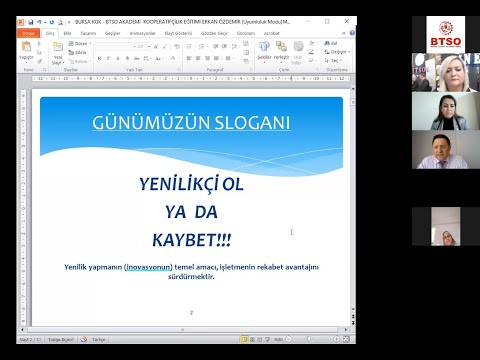Click the GÜNÜMÜZÜN SLOGANI slide title
The width and height of the screenshot is (480, 360).
[x=191, y=123]
